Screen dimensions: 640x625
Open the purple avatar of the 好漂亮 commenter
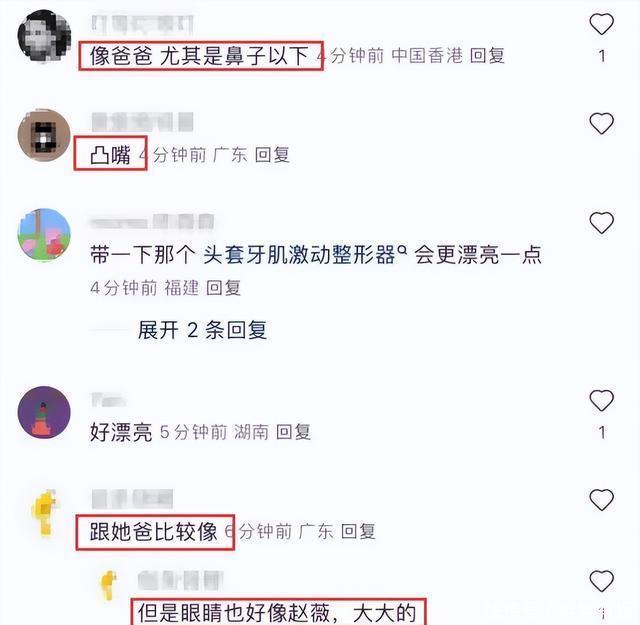pyautogui.click(x=44, y=412)
